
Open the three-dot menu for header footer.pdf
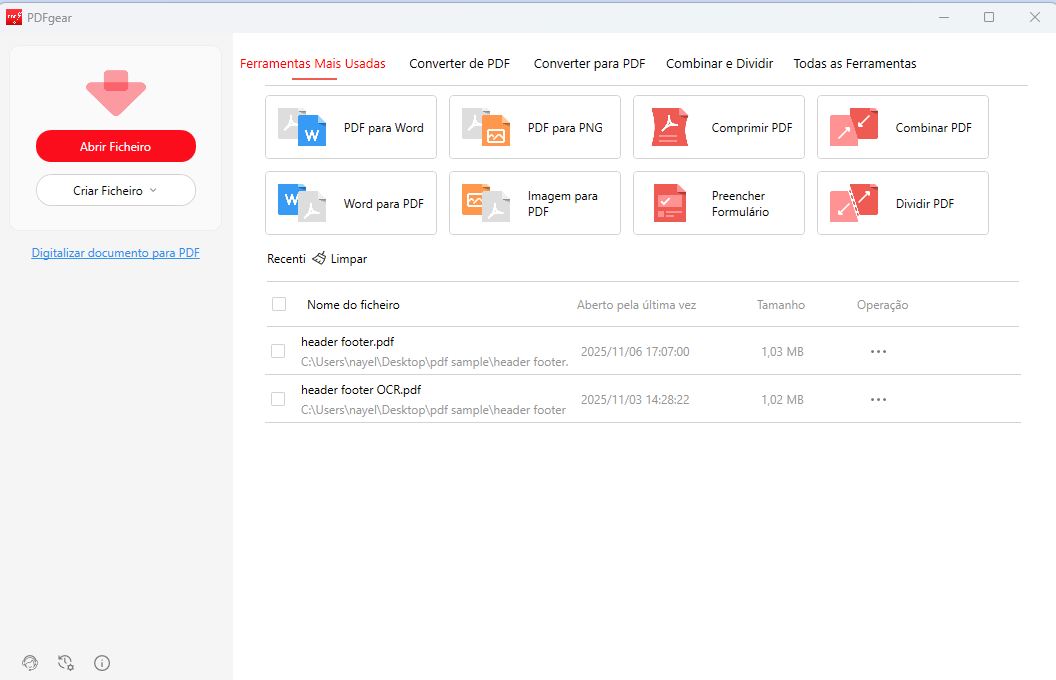tap(878, 352)
